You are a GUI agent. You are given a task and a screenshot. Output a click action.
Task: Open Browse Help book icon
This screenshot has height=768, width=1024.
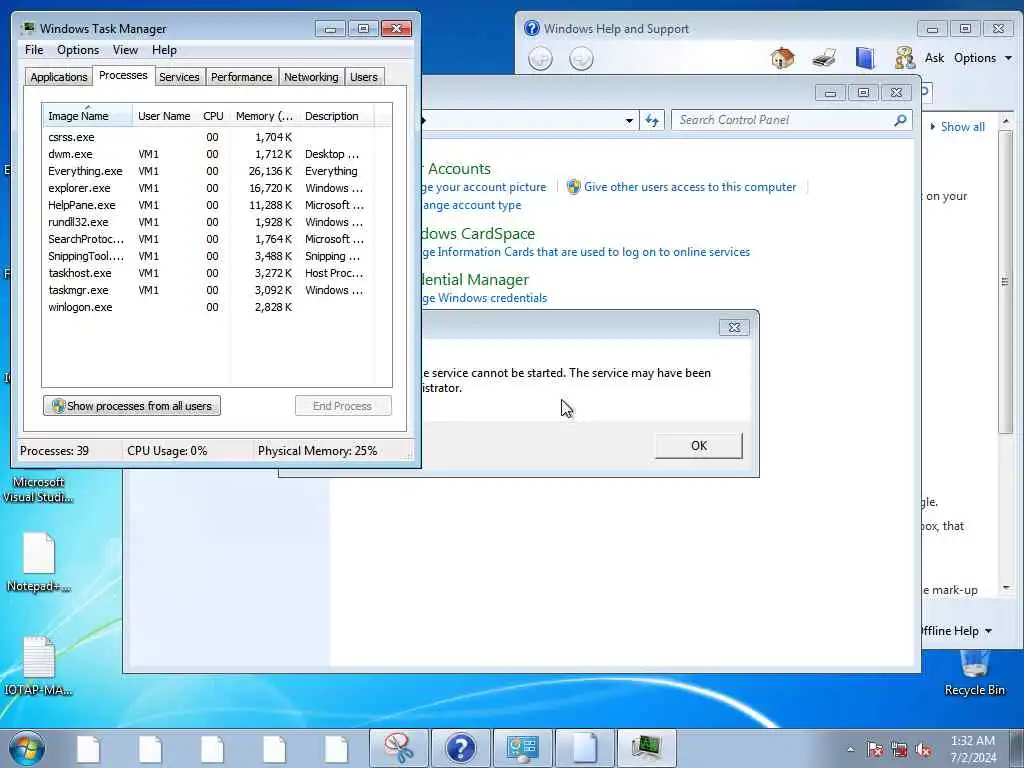click(x=865, y=58)
